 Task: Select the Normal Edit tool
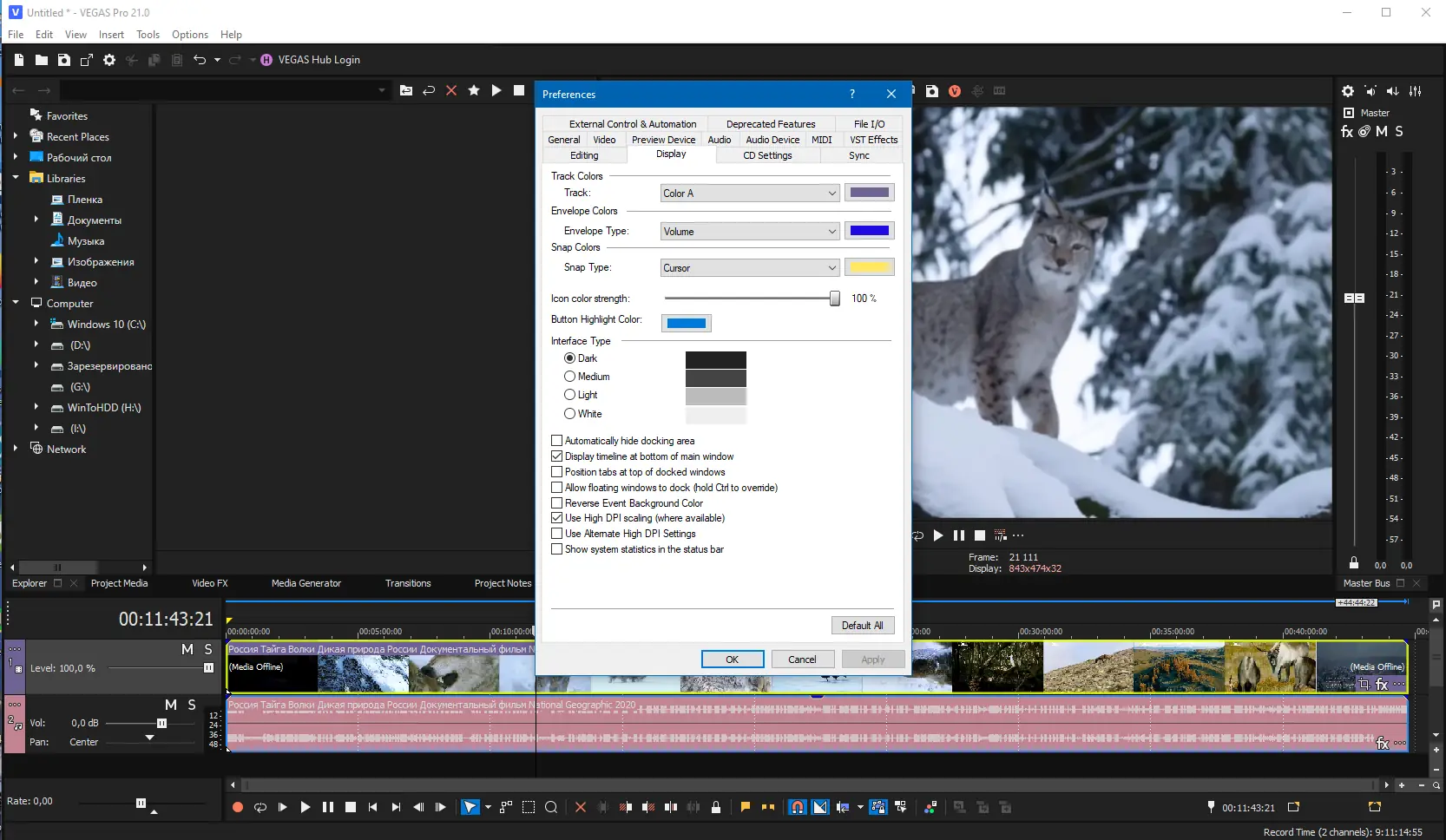pyautogui.click(x=470, y=807)
